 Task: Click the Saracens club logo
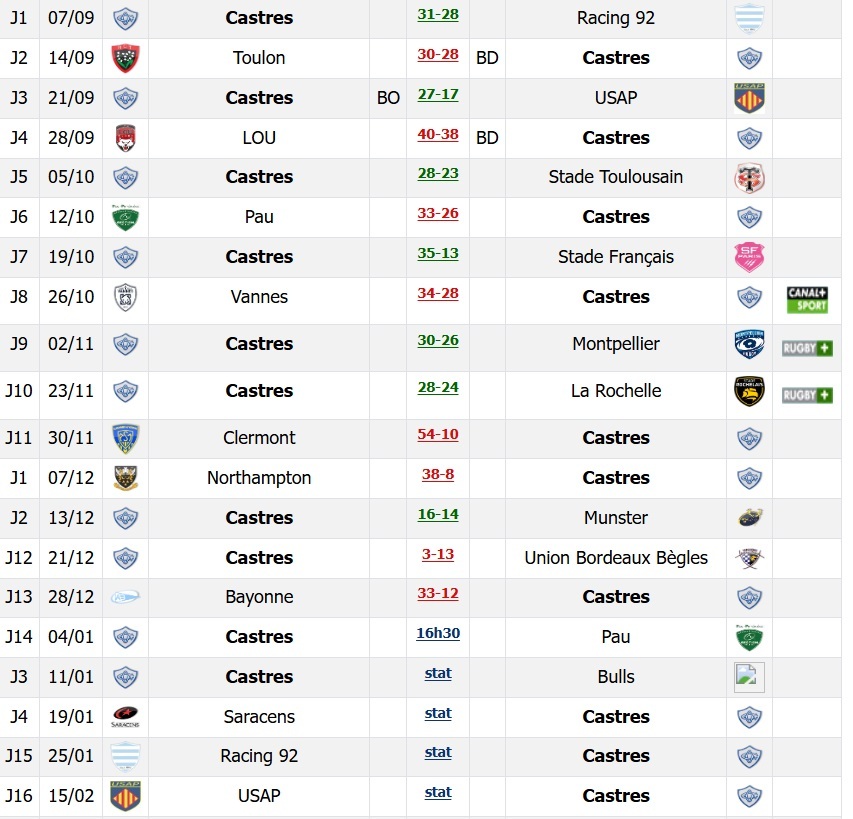(126, 717)
